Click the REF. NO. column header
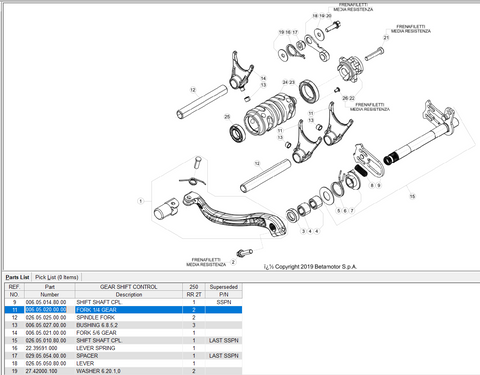480x375 pixels. click(14, 291)
